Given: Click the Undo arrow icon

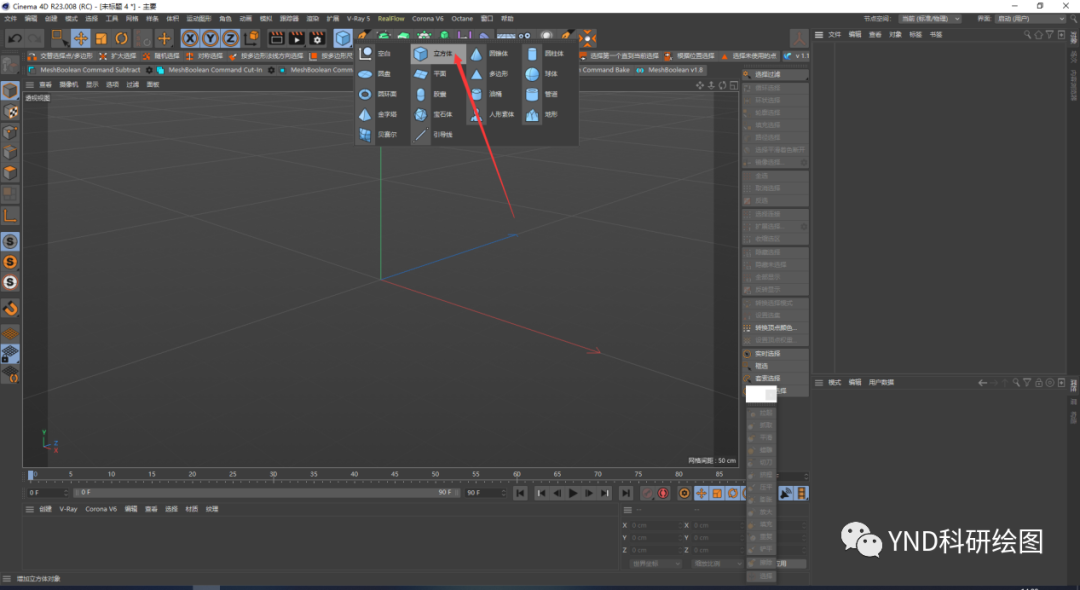Looking at the screenshot, I should point(14,39).
